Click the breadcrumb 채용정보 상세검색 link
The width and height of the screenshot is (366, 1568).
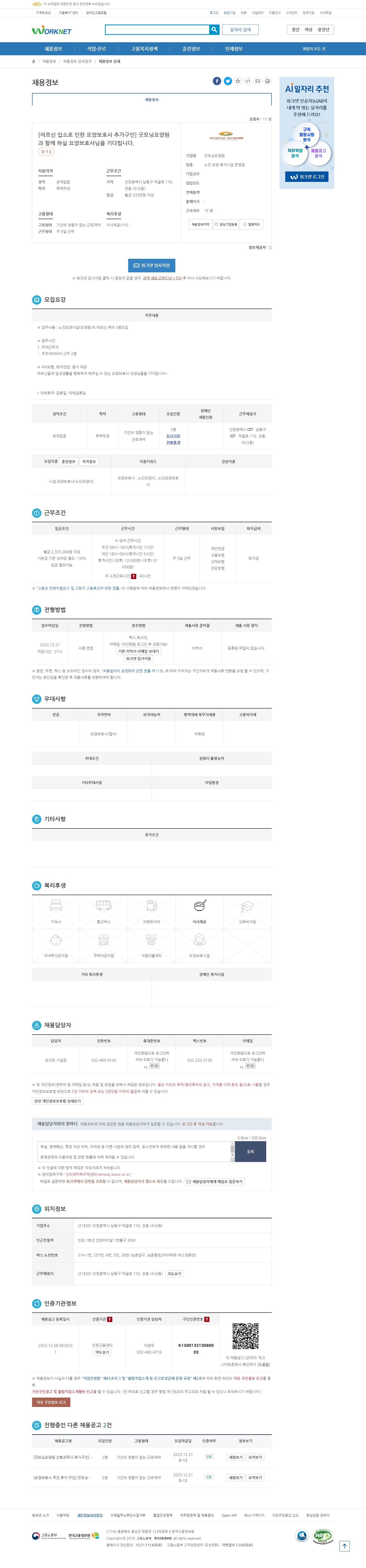[77, 62]
